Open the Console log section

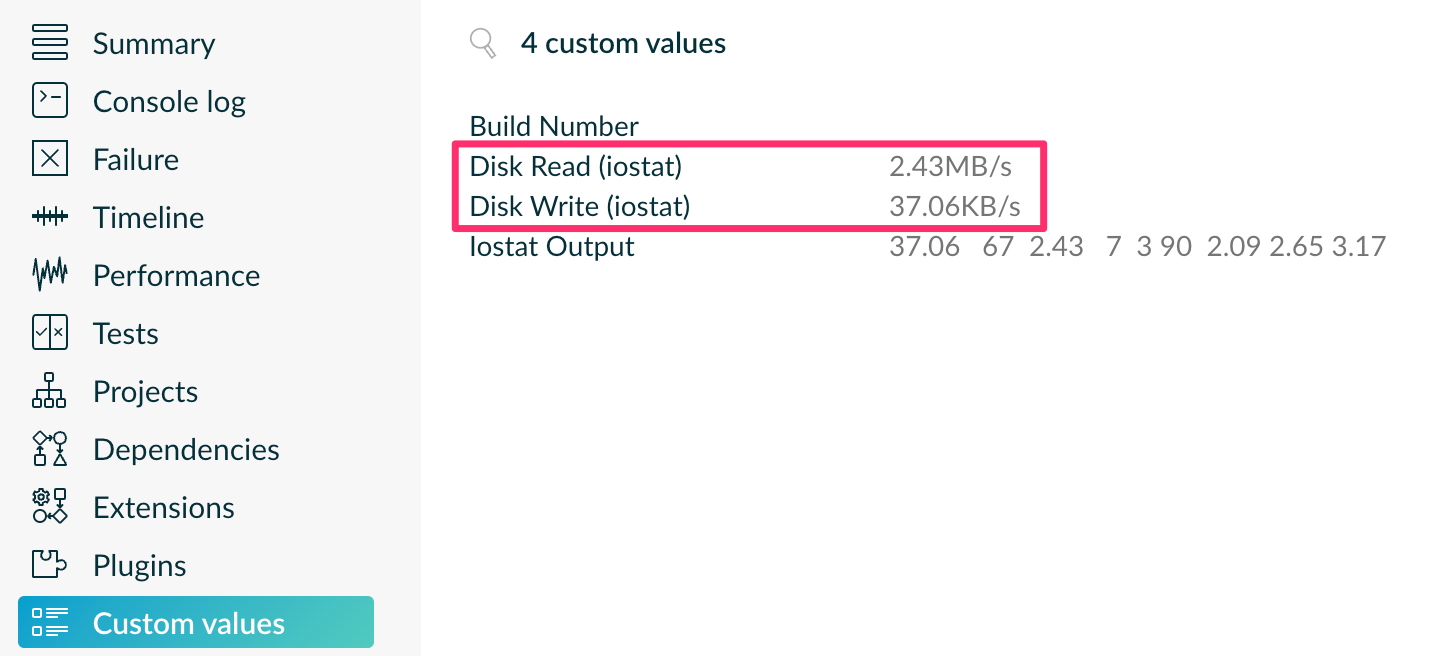point(169,102)
